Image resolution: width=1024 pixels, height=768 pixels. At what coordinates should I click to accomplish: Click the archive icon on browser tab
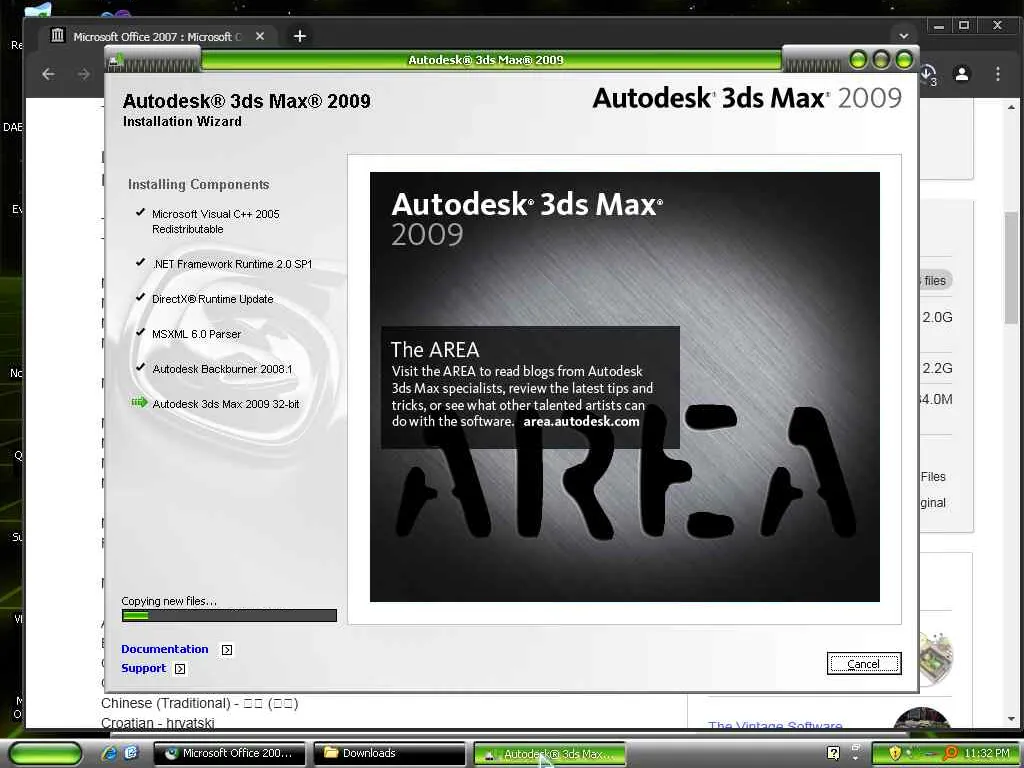[x=57, y=35]
